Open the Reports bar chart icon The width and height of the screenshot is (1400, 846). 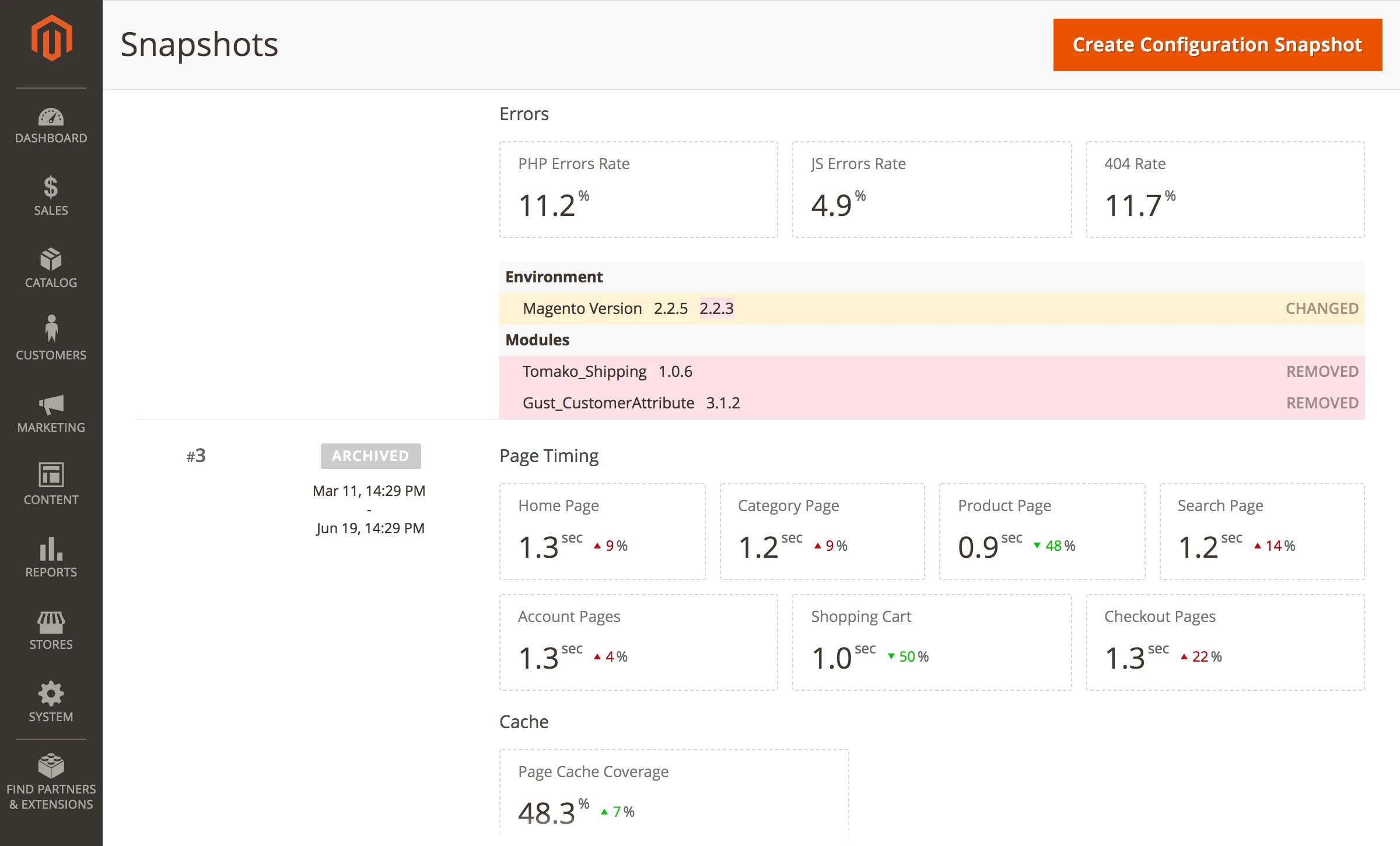51,548
